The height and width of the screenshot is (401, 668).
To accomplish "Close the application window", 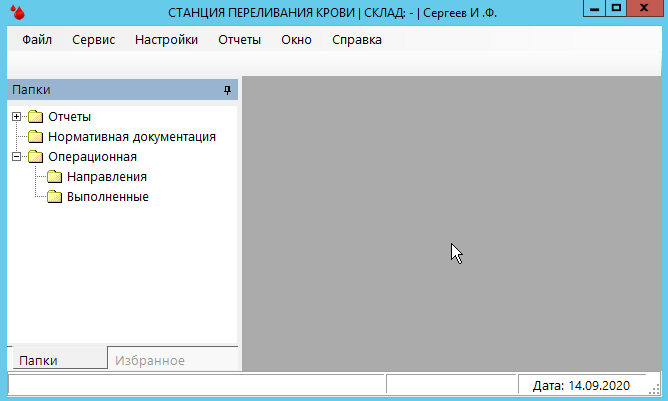I will pyautogui.click(x=645, y=8).
